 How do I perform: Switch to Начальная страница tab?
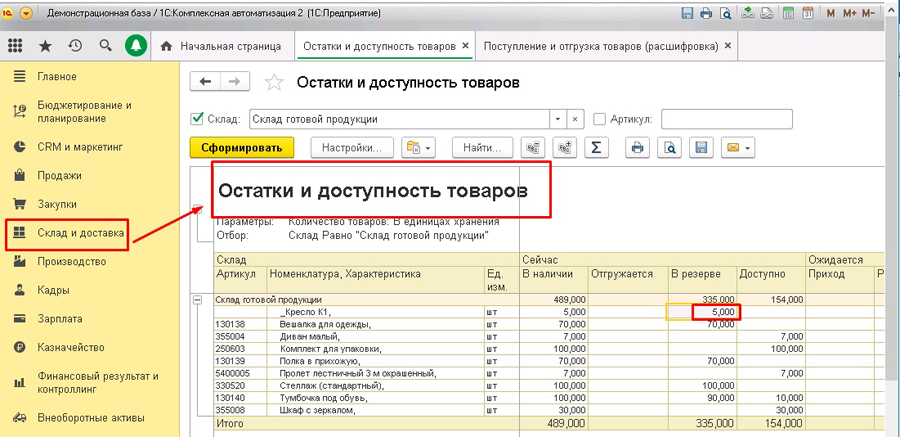tap(223, 47)
